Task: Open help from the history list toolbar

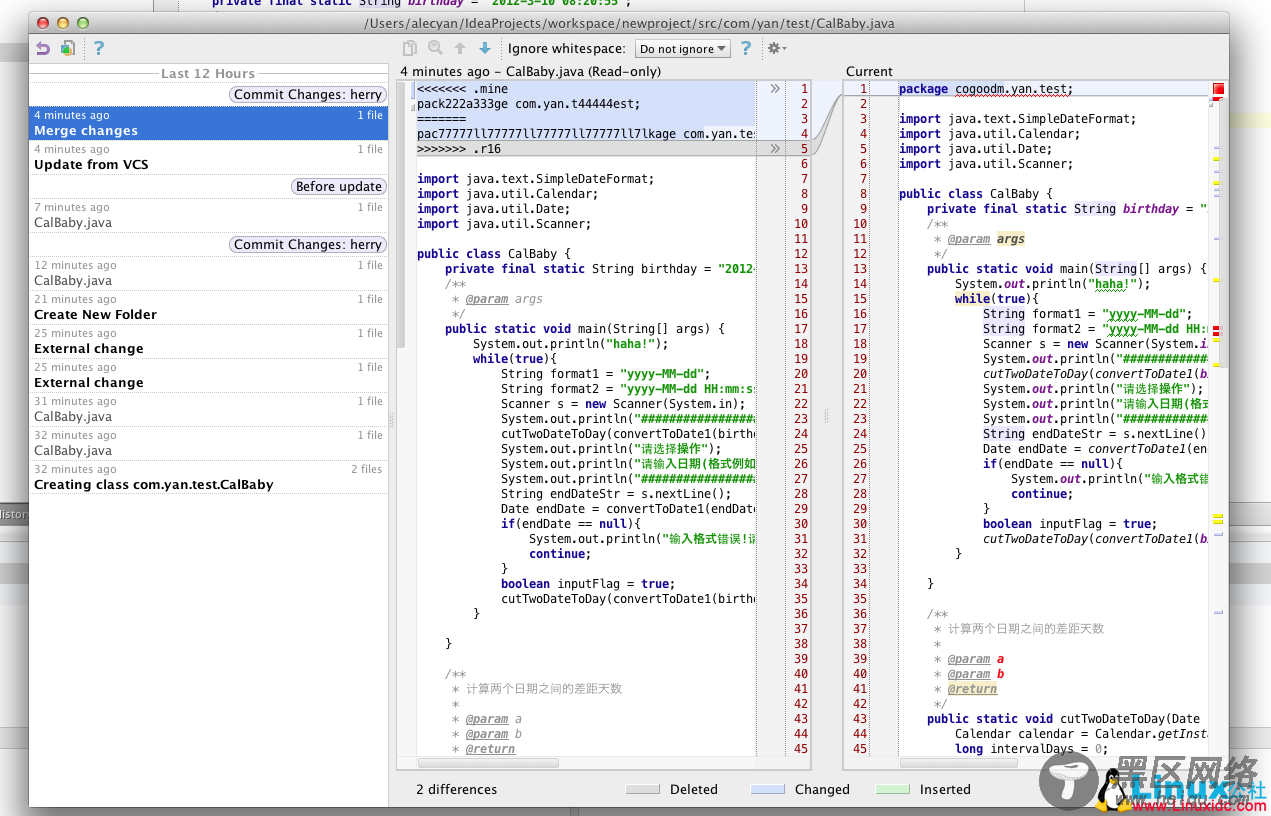Action: (99, 48)
